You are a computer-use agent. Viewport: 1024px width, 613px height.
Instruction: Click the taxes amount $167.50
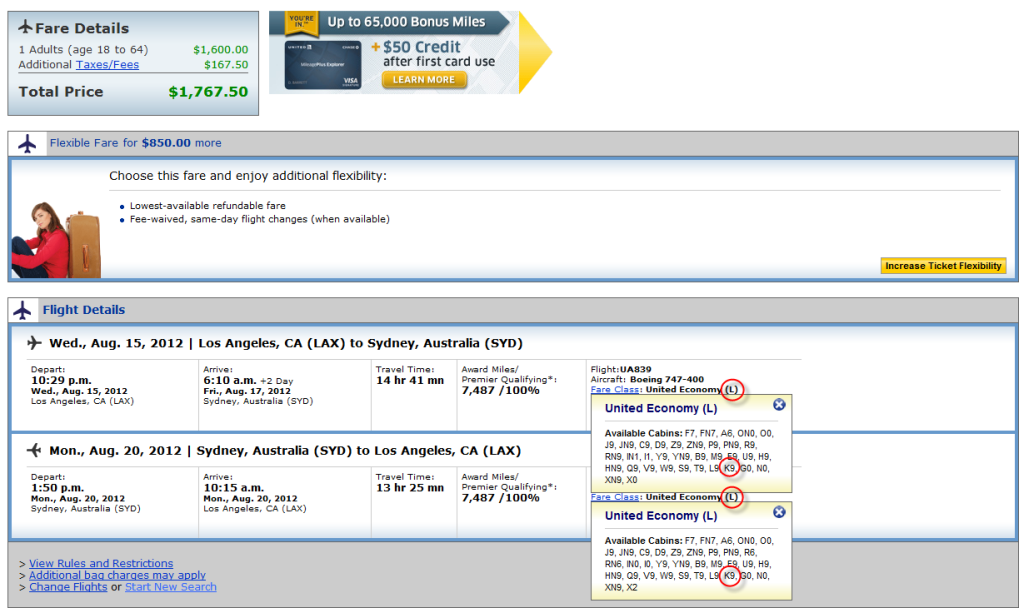click(x=226, y=65)
